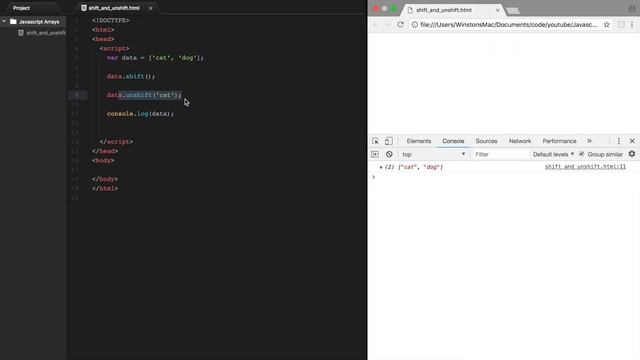The image size is (640, 360).
Task: Click the HTML file icon in project tree
Action: coord(20,33)
